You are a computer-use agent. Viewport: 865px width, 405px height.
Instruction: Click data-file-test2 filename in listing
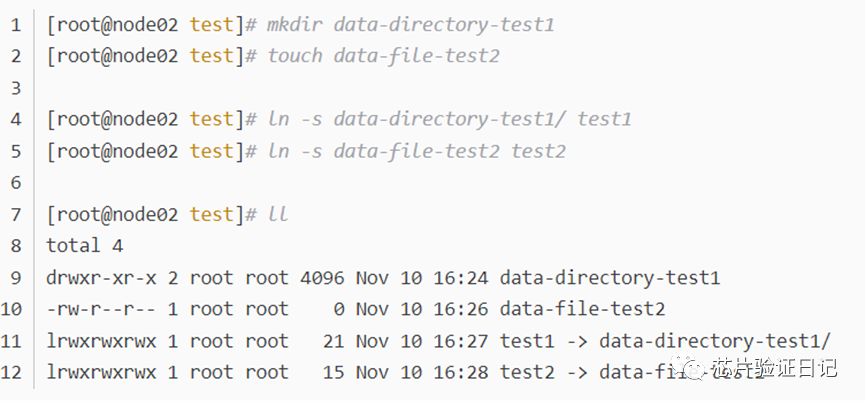tap(582, 309)
